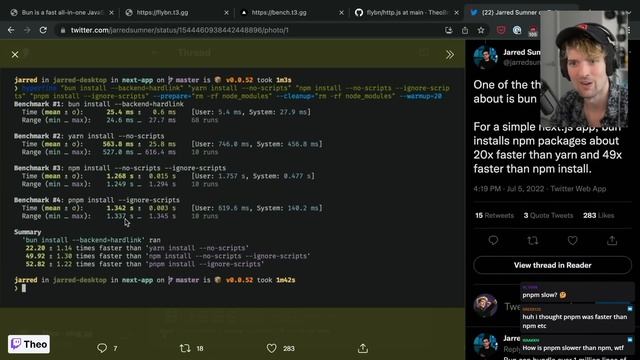
Task: Click the share icon in the address bar
Action: 465,30
